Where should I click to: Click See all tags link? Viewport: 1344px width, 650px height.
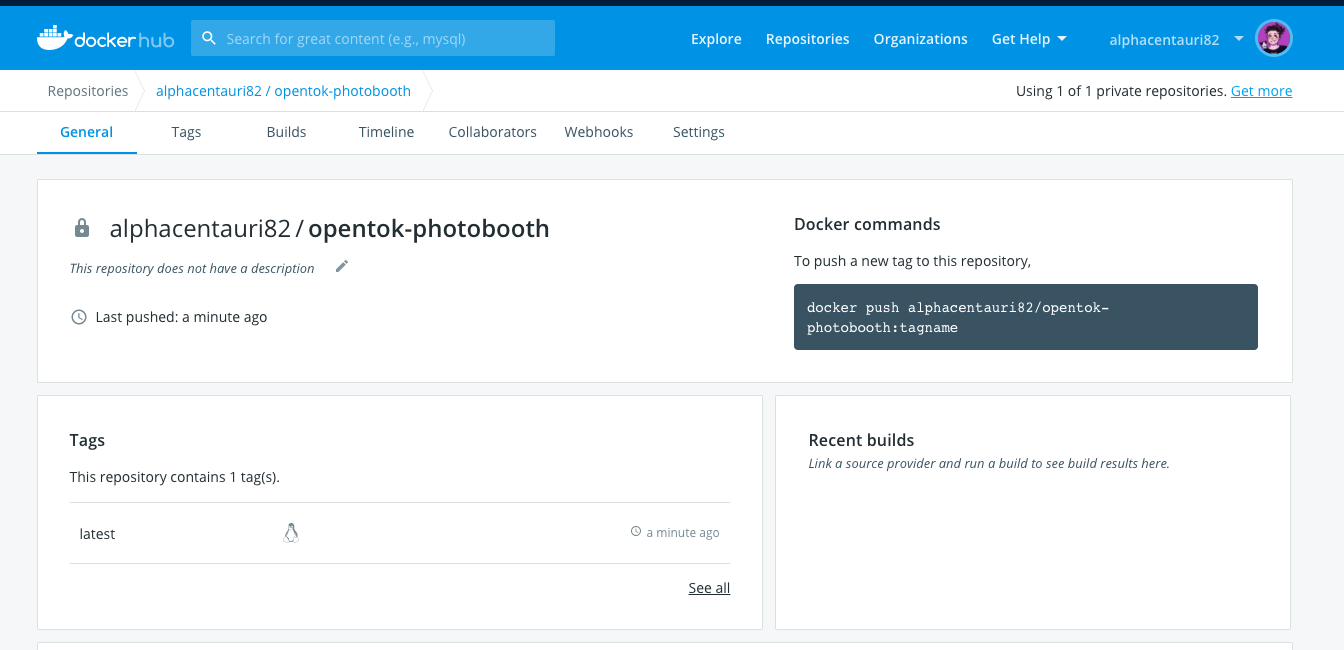pyautogui.click(x=709, y=588)
